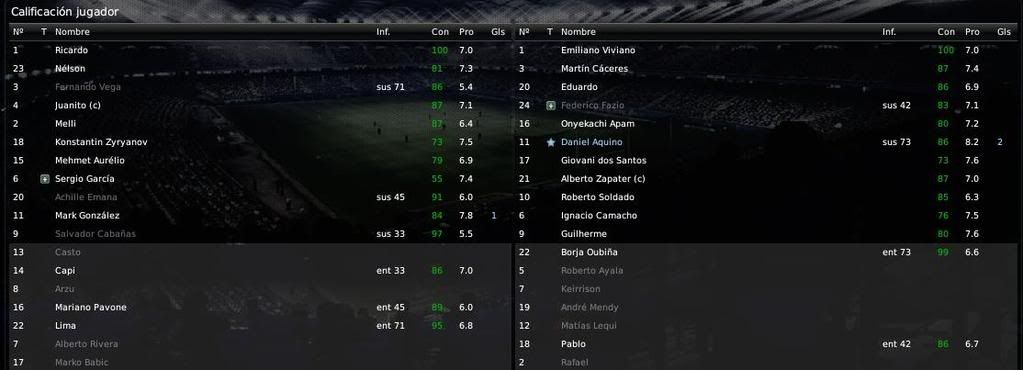Open Daniel Aquino's player profile
Image resolution: width=1023 pixels, height=370 pixels.
[592, 142]
